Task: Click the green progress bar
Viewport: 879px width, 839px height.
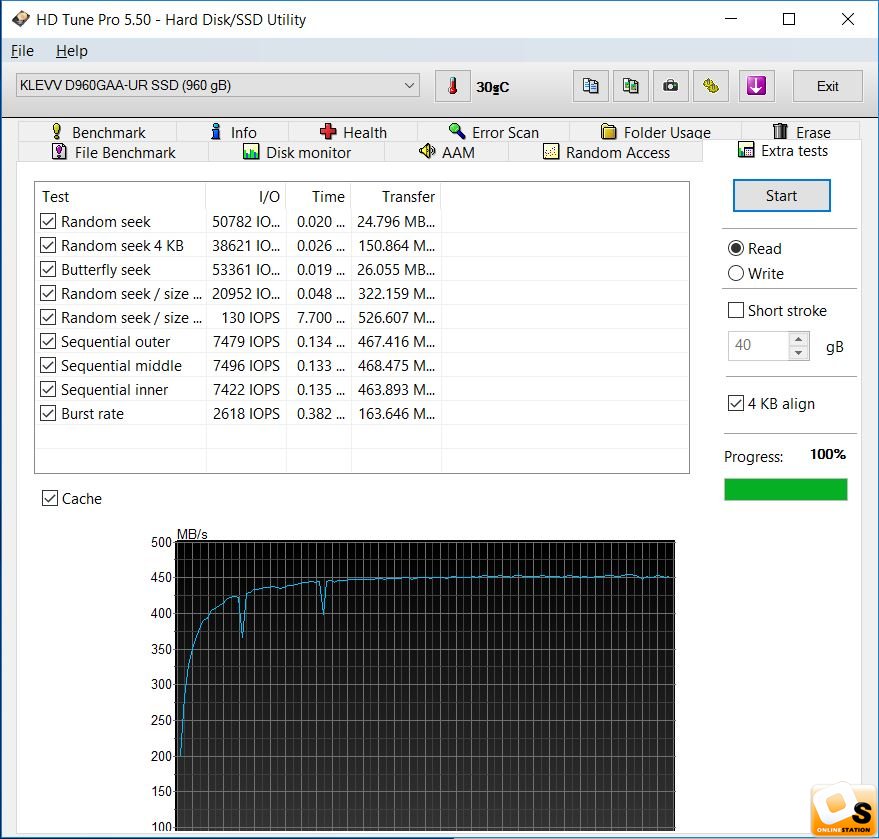Action: click(x=785, y=489)
